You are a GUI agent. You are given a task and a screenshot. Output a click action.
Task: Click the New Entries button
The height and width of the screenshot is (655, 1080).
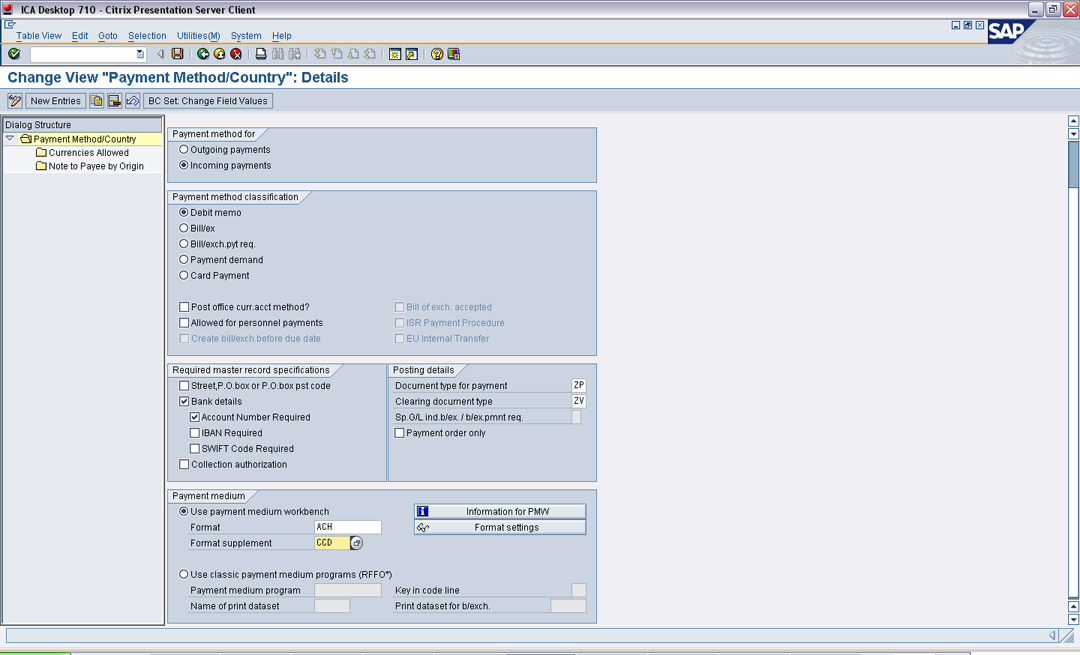pos(55,101)
